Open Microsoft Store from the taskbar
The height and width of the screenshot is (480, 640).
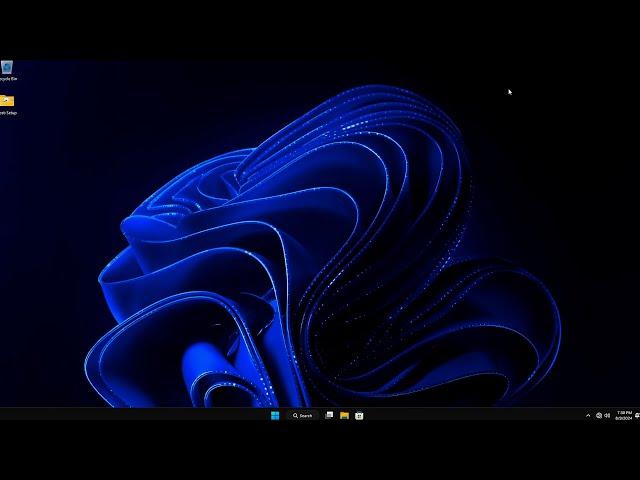tap(359, 416)
